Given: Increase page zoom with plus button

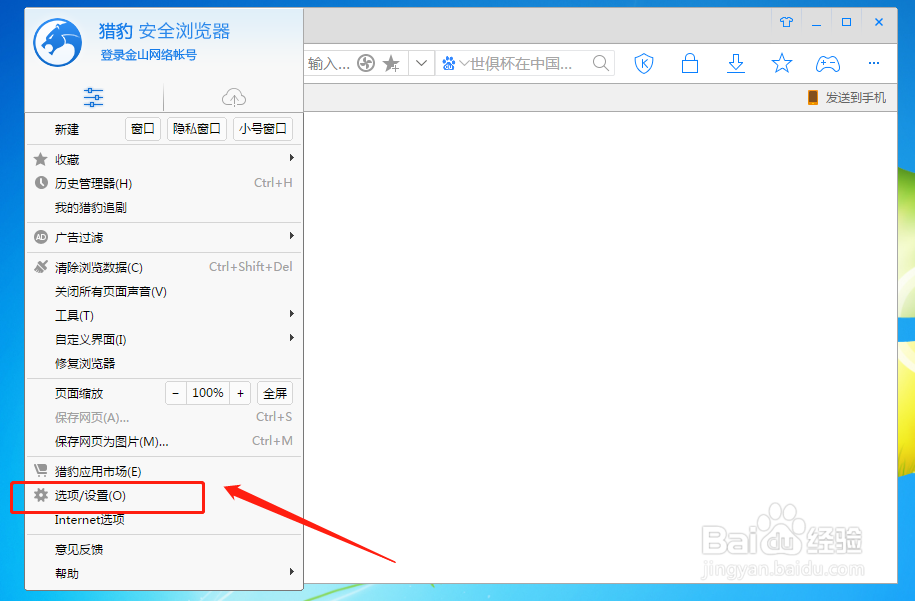Looking at the screenshot, I should coord(240,393).
